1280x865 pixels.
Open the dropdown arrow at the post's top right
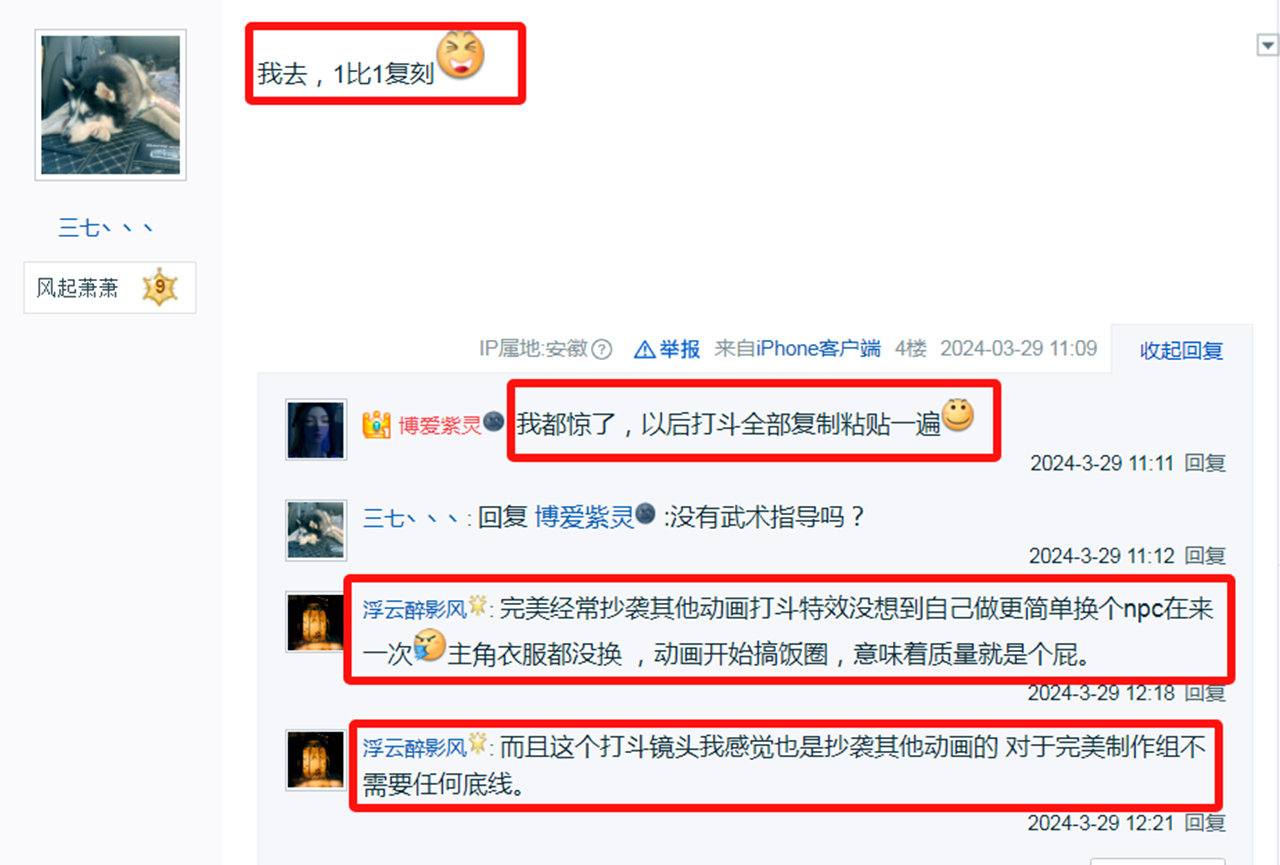(1267, 45)
